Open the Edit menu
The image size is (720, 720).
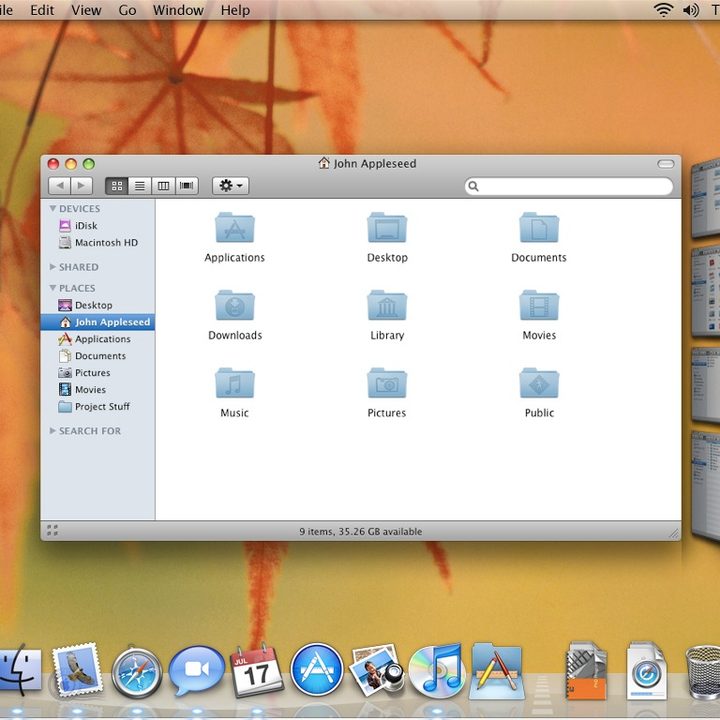[42, 10]
